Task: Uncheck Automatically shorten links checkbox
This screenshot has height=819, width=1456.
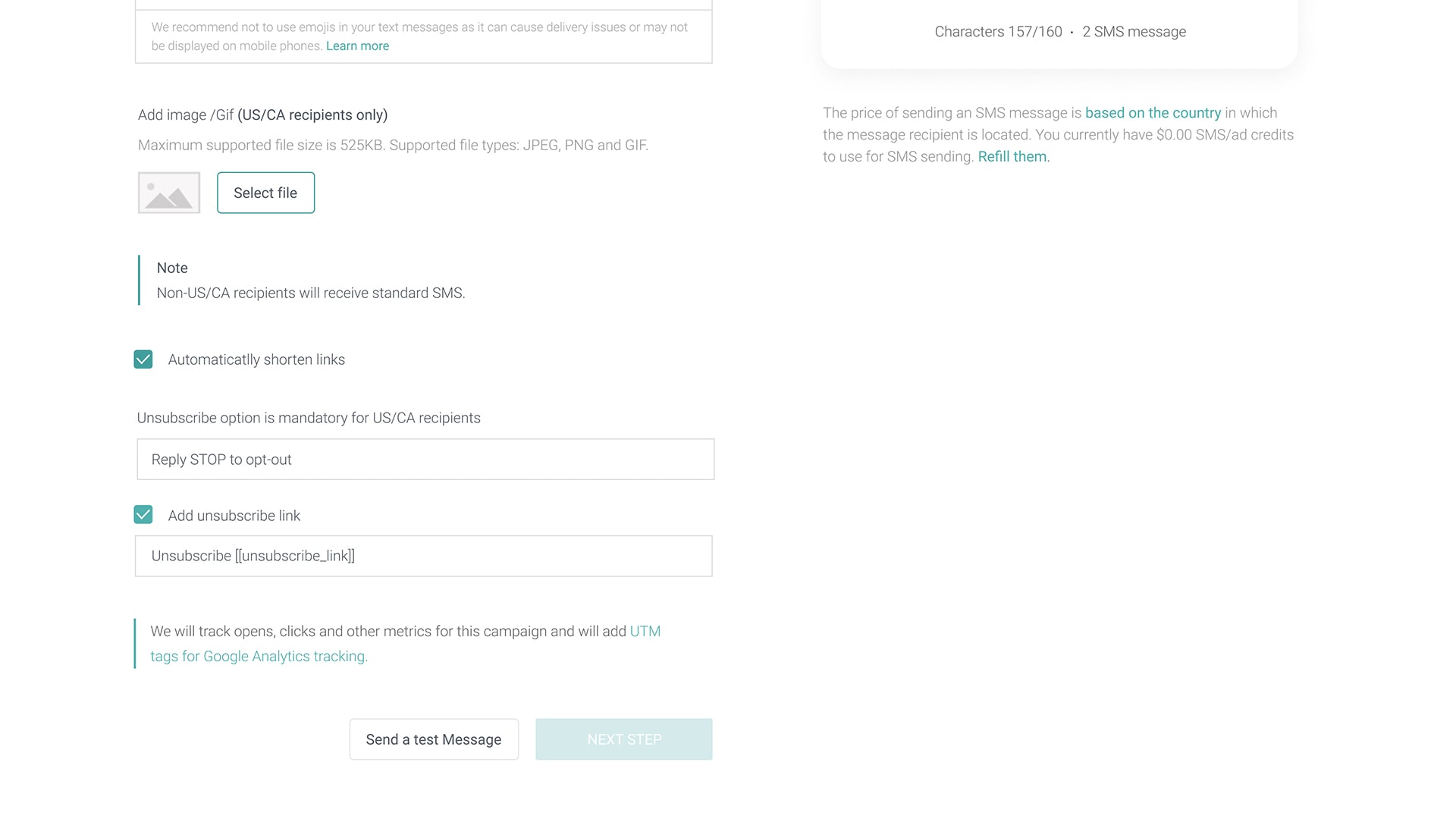Action: pos(143,359)
